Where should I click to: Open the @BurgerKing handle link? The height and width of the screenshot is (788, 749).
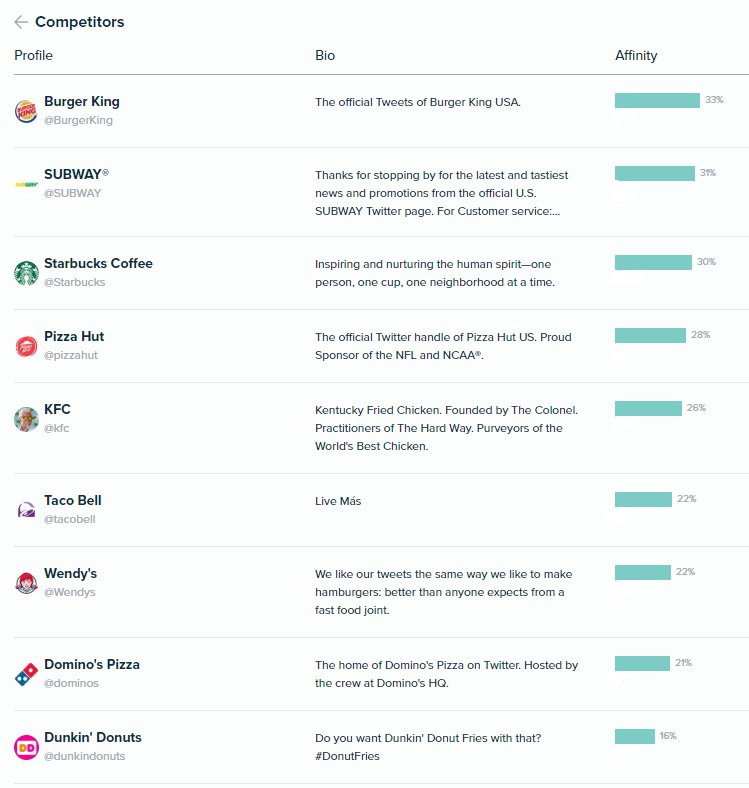pyautogui.click(x=78, y=120)
